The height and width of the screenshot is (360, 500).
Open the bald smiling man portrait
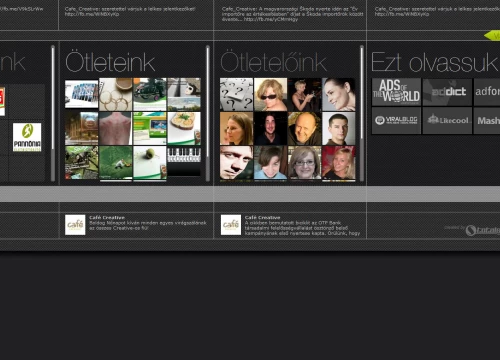304,129
